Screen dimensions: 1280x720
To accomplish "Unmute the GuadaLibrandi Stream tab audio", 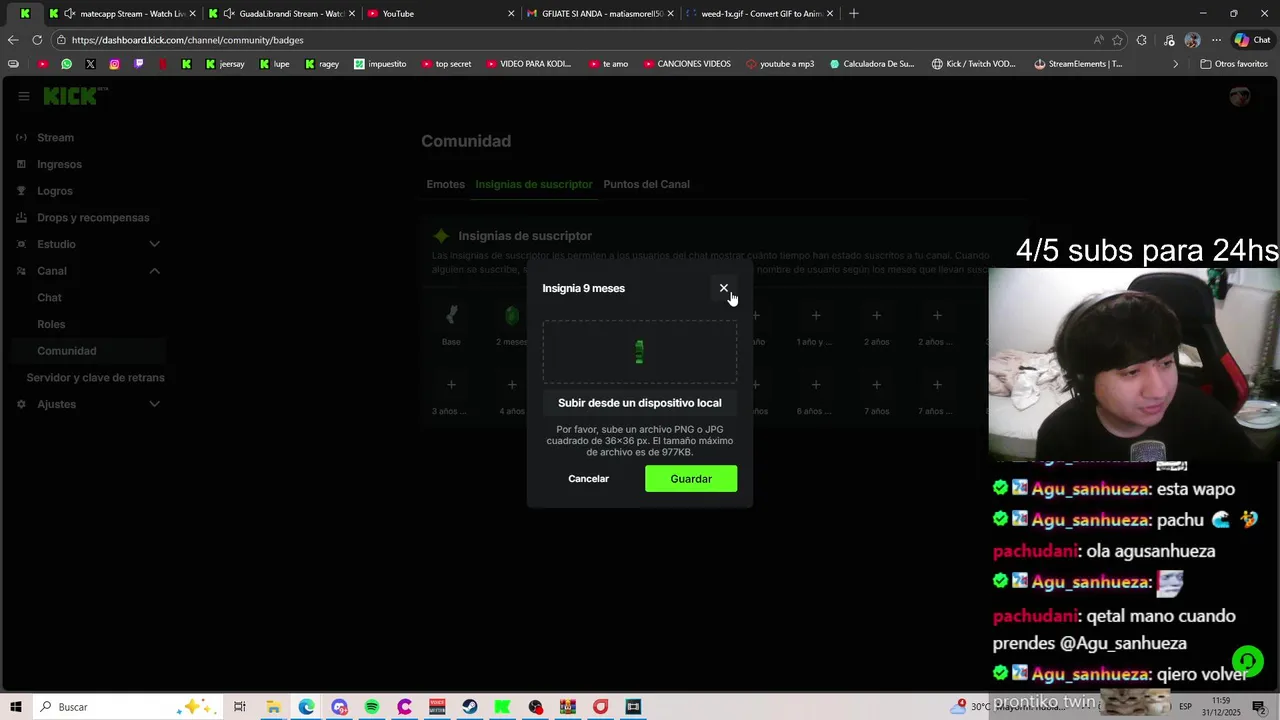I will 229,14.
